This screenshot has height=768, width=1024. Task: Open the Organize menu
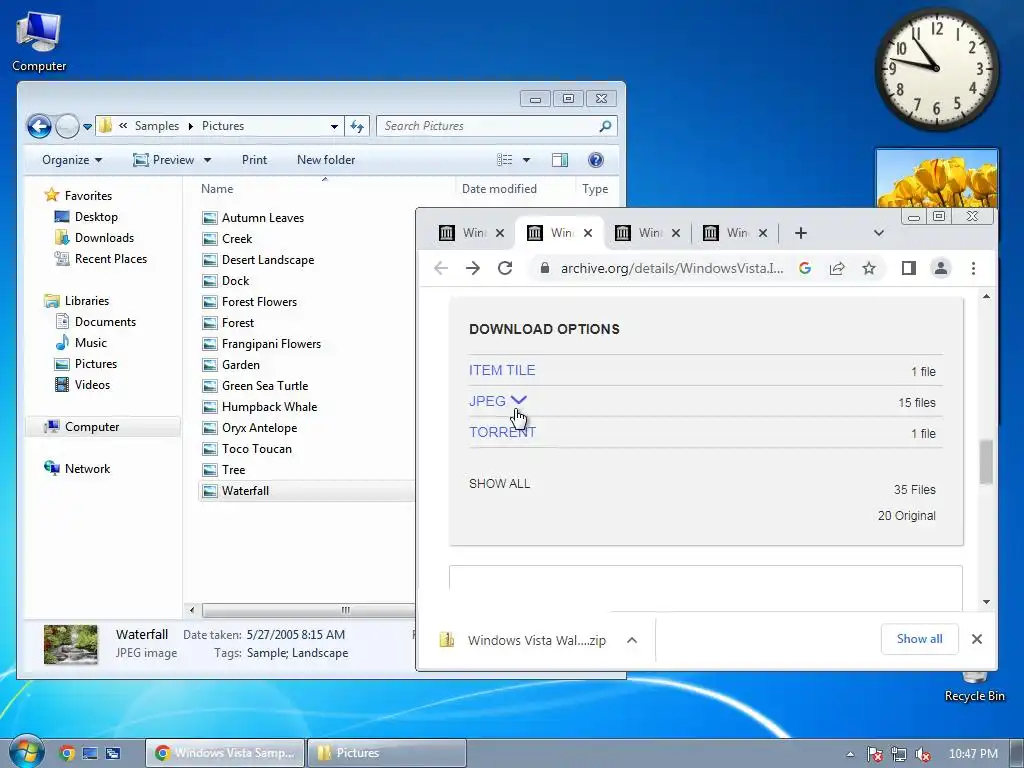(72, 160)
